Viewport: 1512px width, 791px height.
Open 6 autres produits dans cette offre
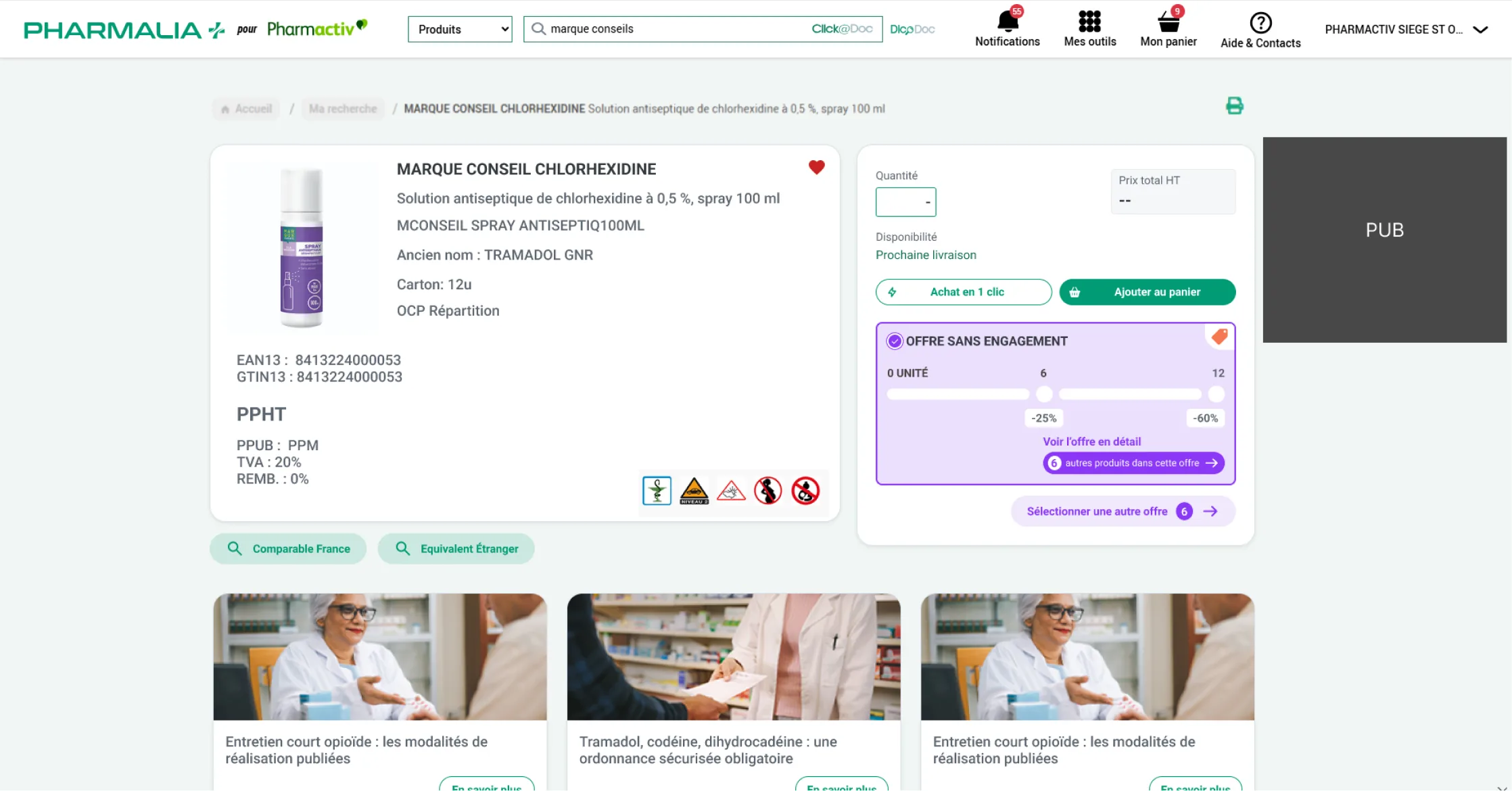click(1133, 463)
